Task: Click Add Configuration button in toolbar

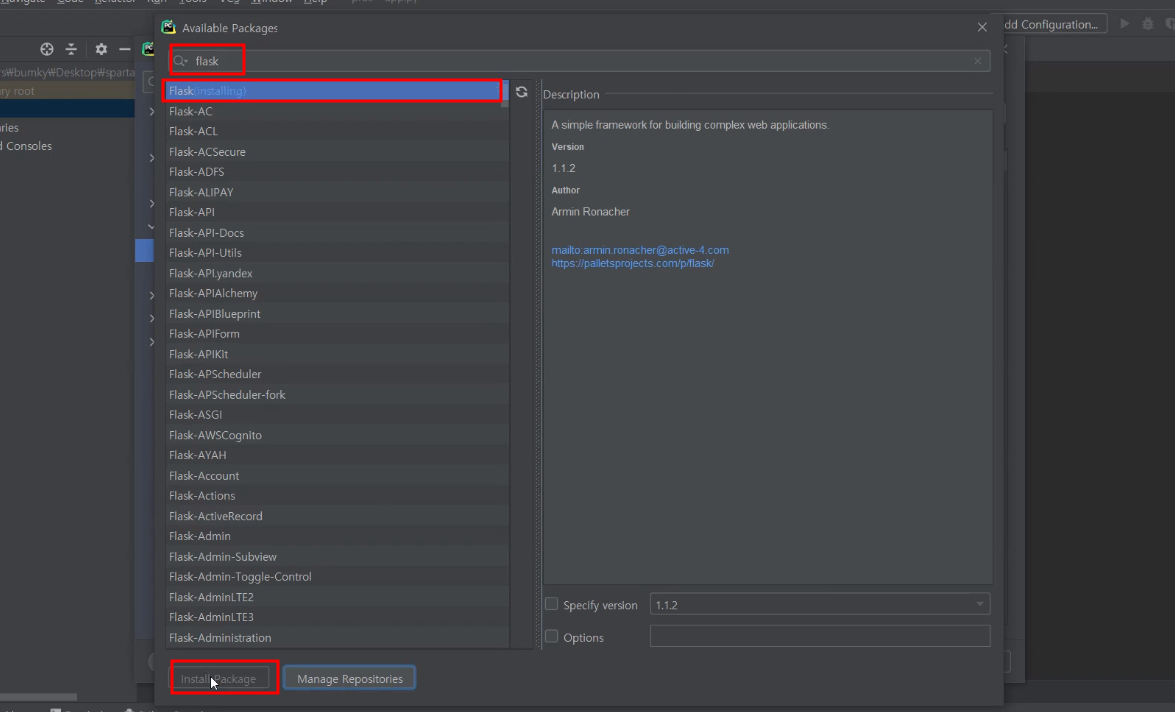Action: (1054, 24)
